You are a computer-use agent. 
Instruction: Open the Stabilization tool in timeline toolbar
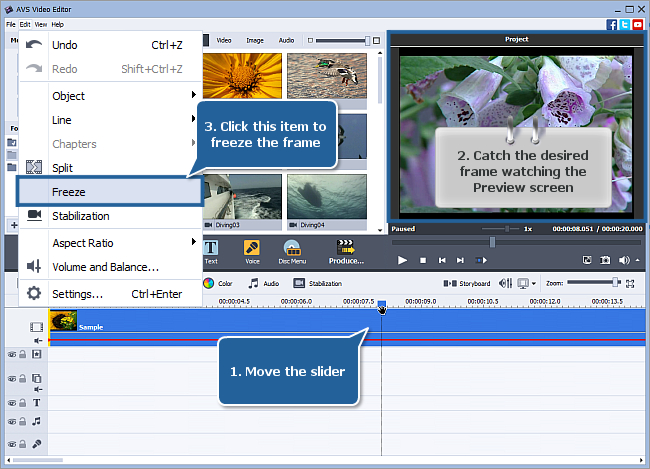click(318, 283)
